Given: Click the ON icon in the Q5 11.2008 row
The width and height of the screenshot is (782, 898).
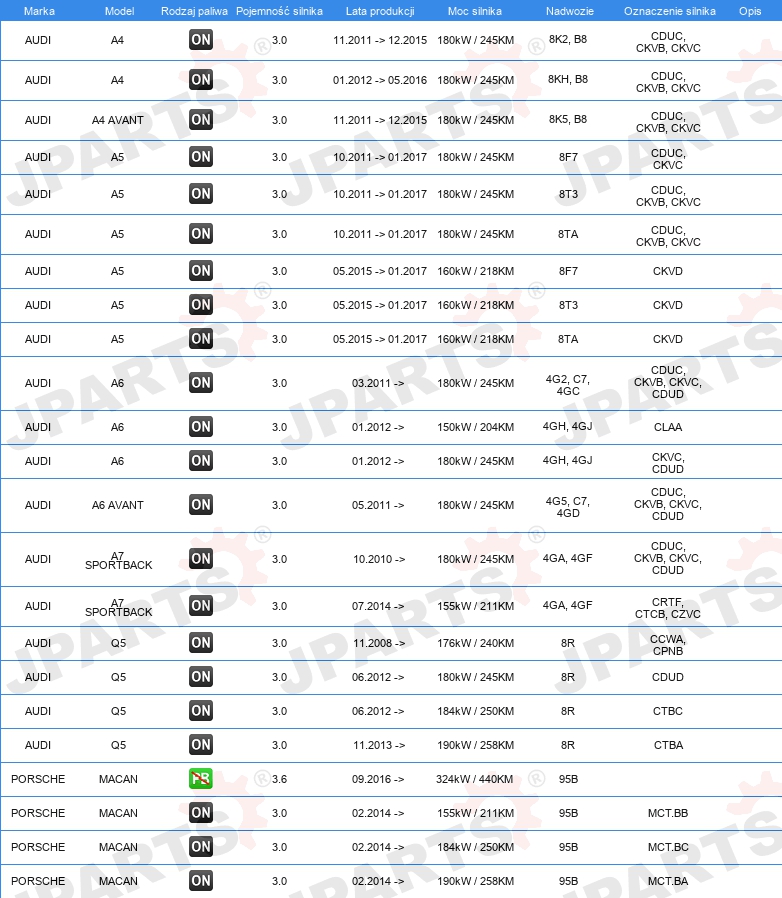Looking at the screenshot, I should (201, 643).
